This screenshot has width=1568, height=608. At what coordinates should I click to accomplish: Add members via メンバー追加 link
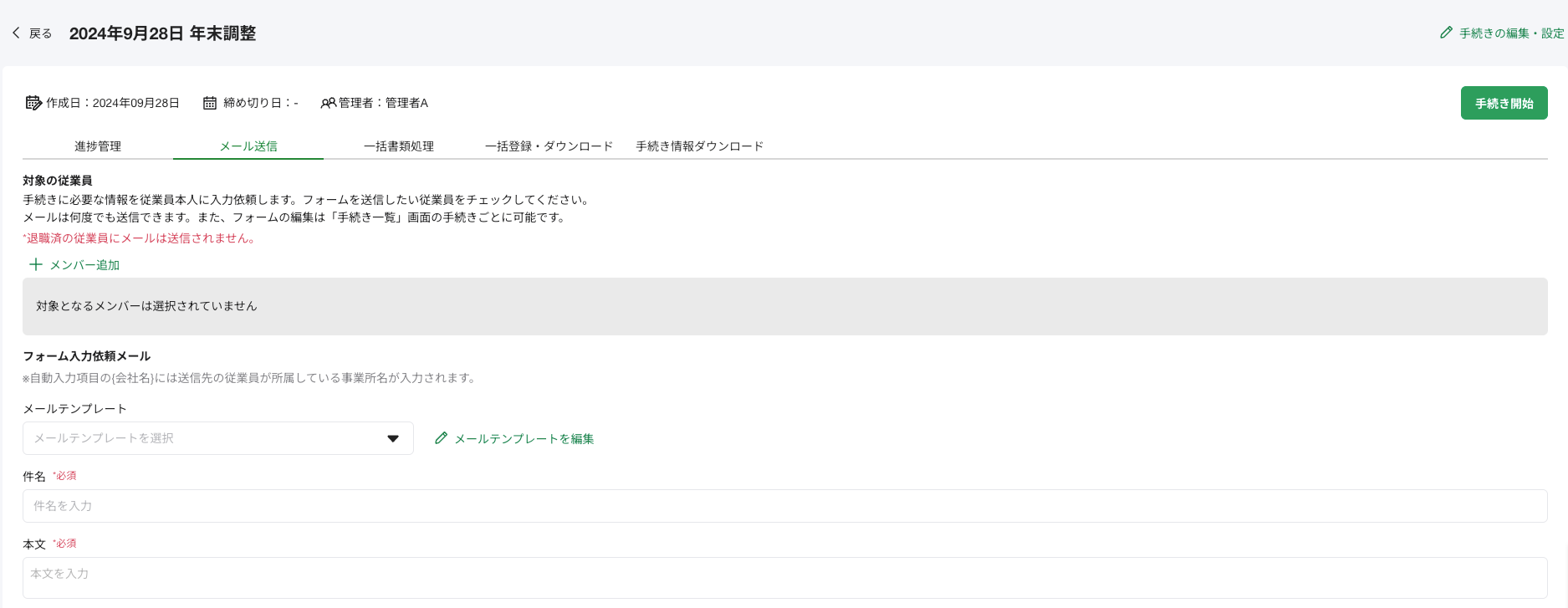pyautogui.click(x=84, y=265)
